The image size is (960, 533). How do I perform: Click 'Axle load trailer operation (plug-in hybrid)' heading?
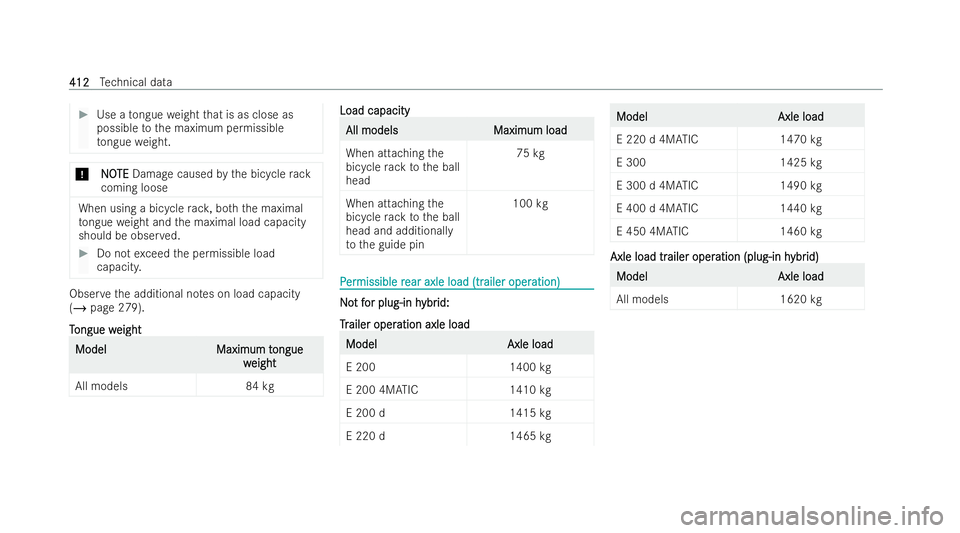714,256
